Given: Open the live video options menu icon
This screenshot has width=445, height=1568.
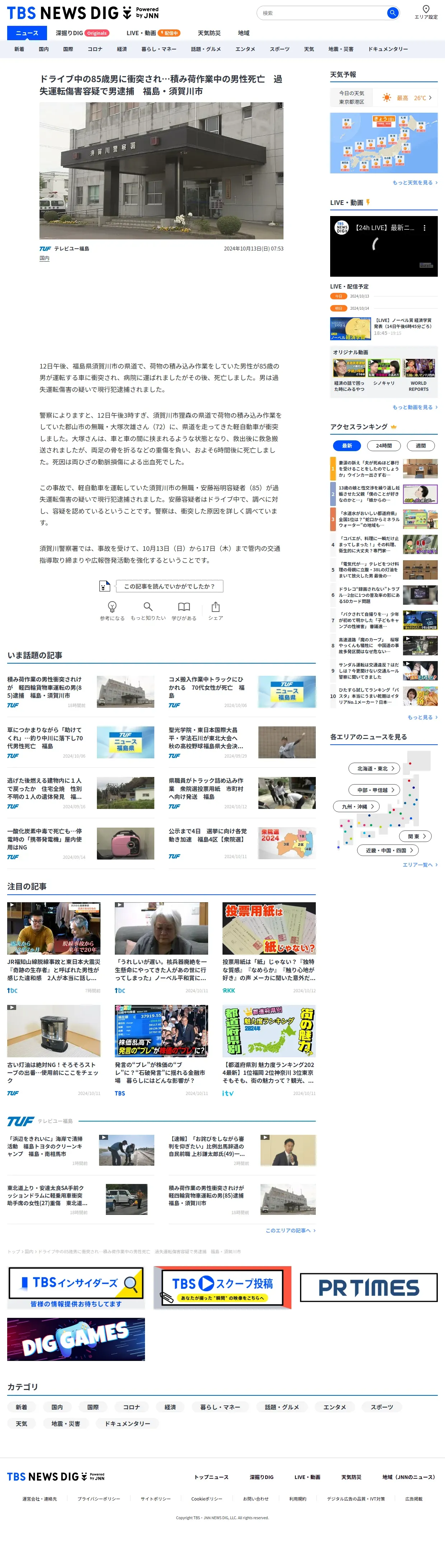Looking at the screenshot, I should tap(424, 228).
